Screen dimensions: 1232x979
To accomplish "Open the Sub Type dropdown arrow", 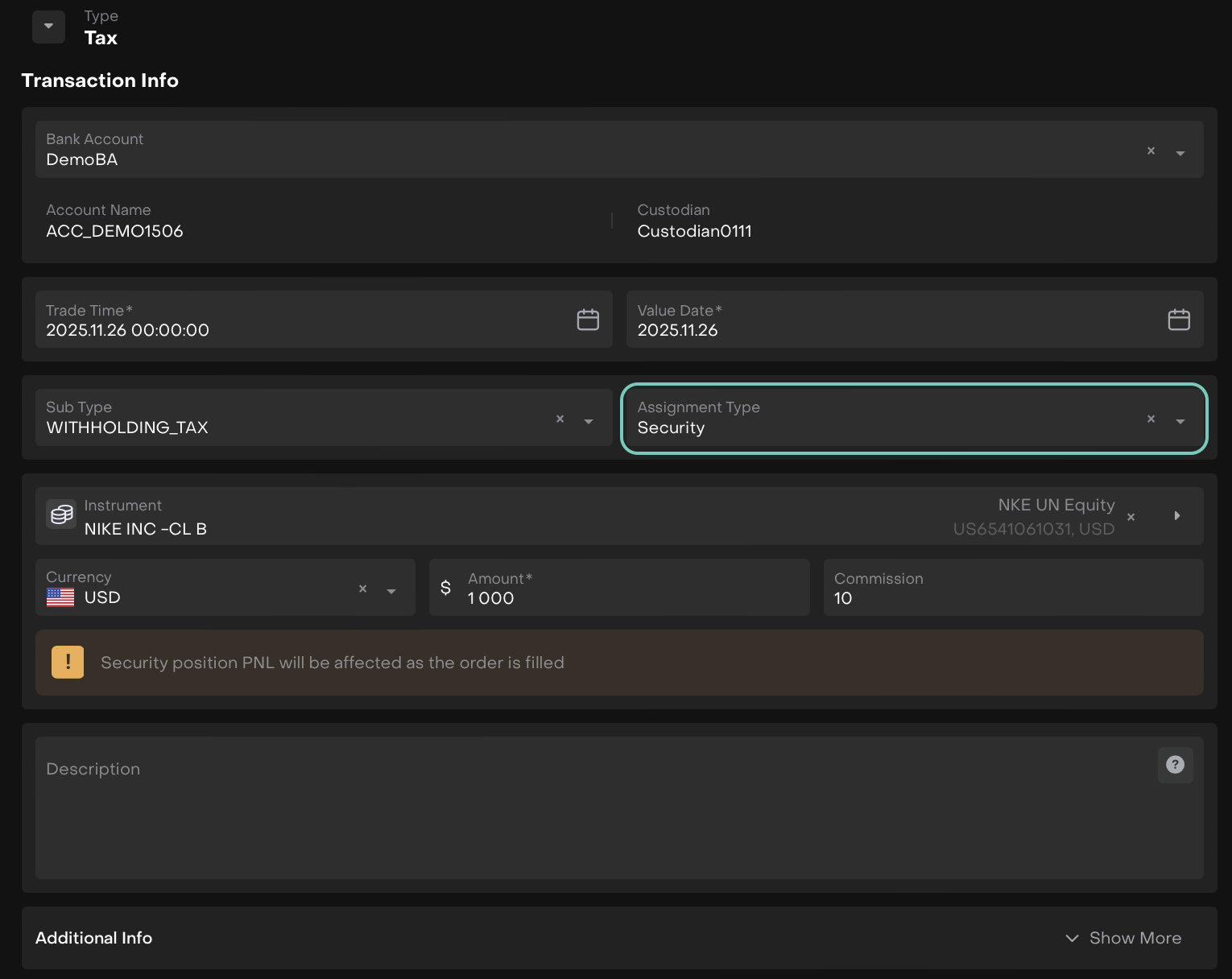I will (x=589, y=421).
